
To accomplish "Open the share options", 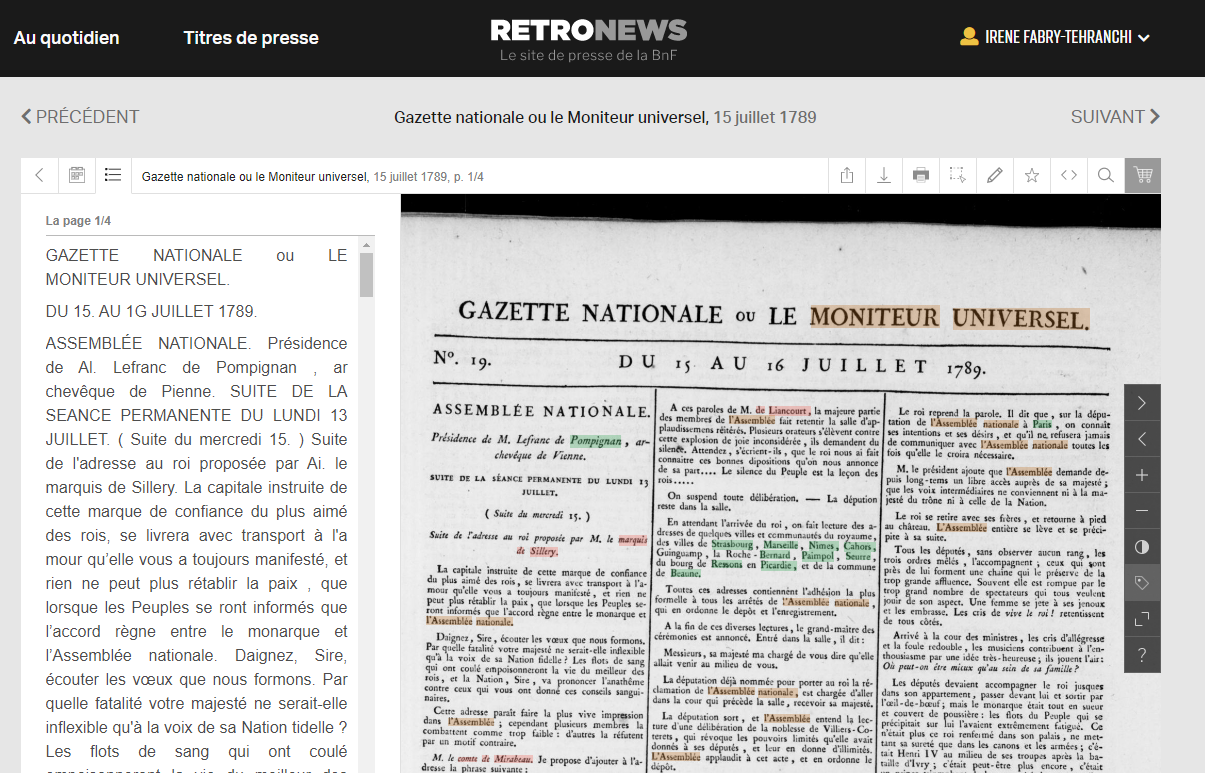I will coord(846,175).
